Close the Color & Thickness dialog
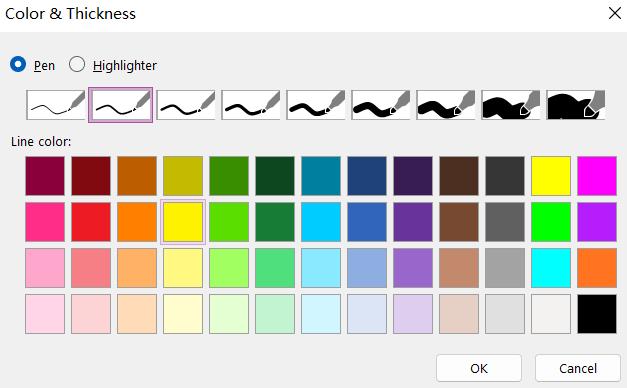The height and width of the screenshot is (388, 627). (615, 13)
